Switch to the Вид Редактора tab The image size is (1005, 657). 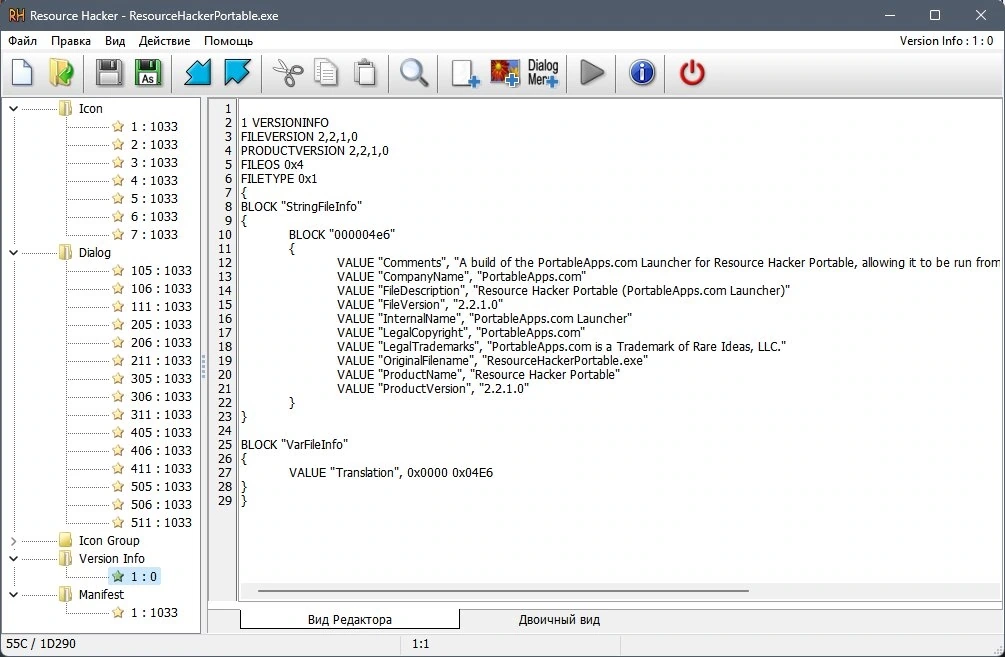[x=349, y=619]
